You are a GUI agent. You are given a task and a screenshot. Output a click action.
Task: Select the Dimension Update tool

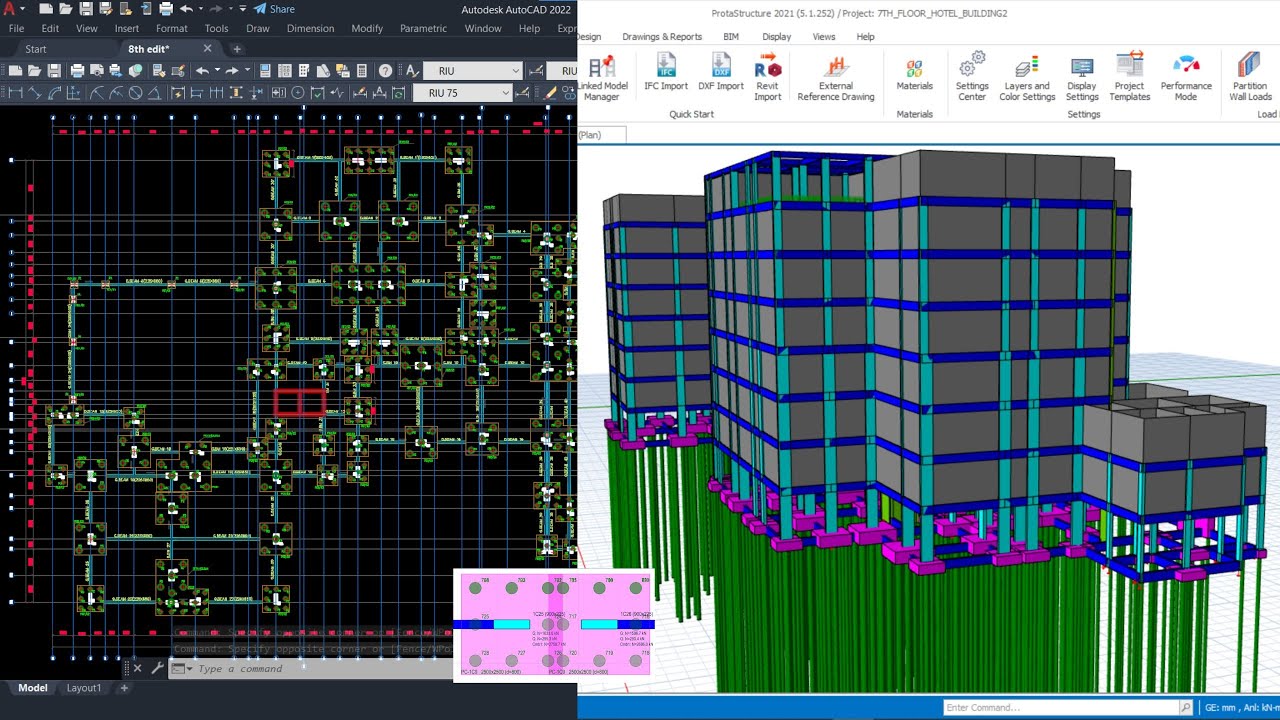tap(398, 93)
